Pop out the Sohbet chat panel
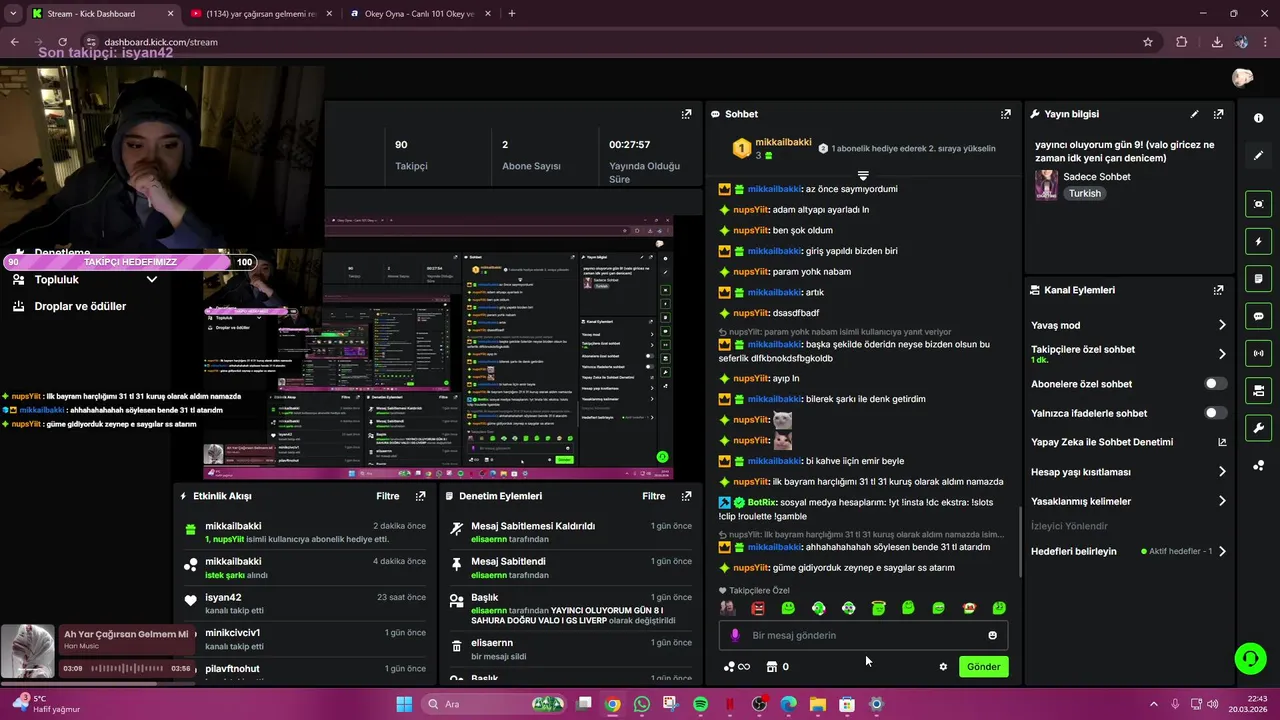The height and width of the screenshot is (720, 1280). click(1006, 114)
